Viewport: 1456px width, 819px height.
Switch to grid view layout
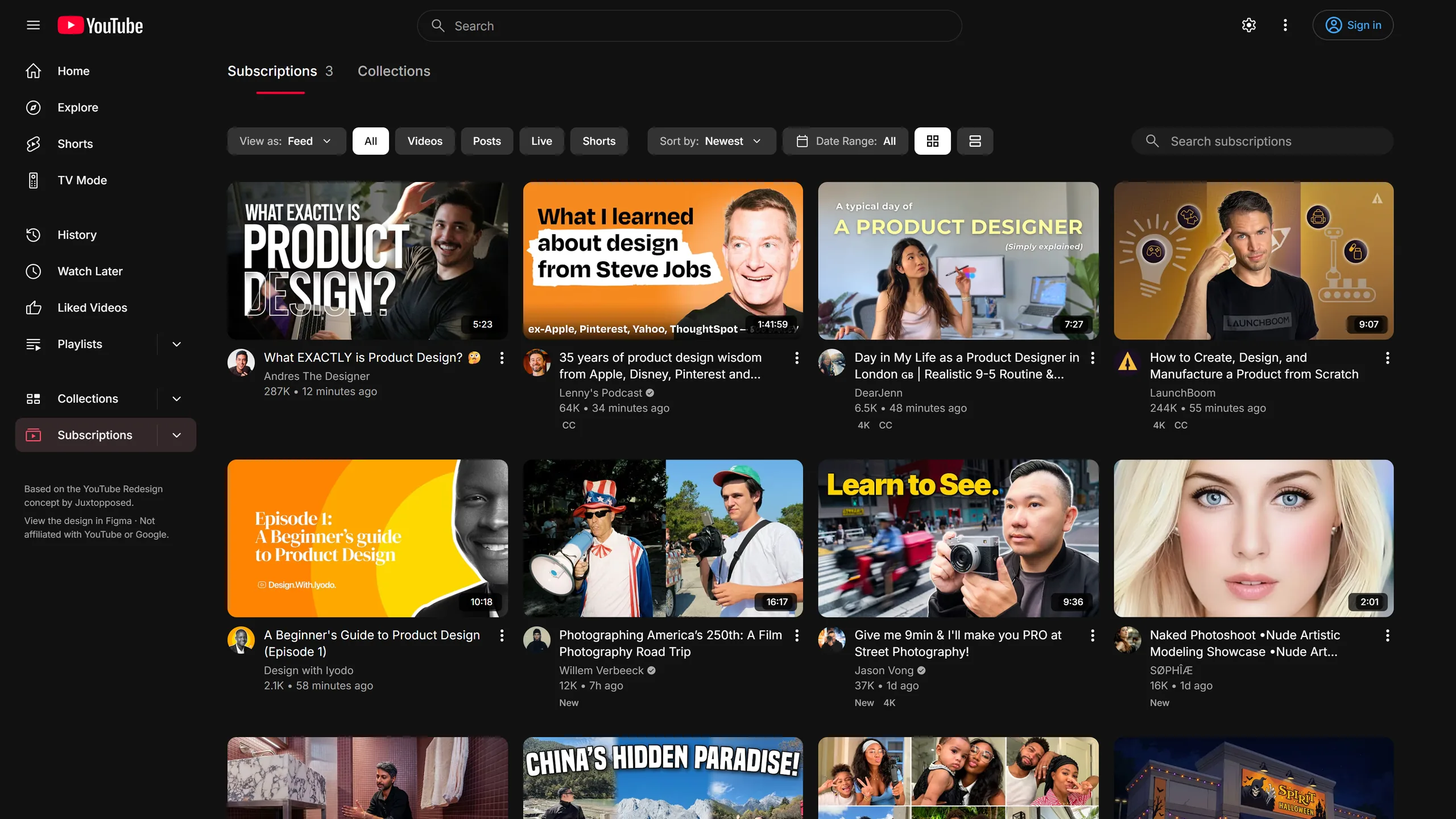pos(932,141)
